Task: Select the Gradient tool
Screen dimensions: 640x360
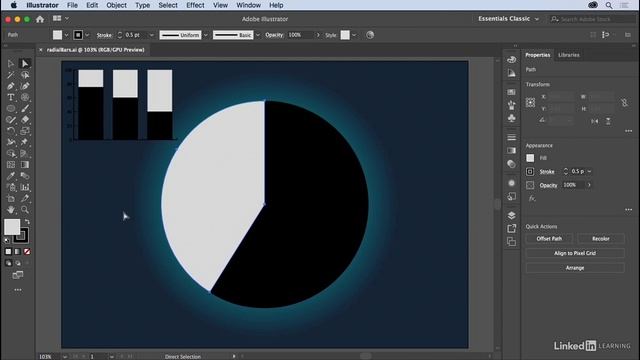Action: click(x=24, y=164)
